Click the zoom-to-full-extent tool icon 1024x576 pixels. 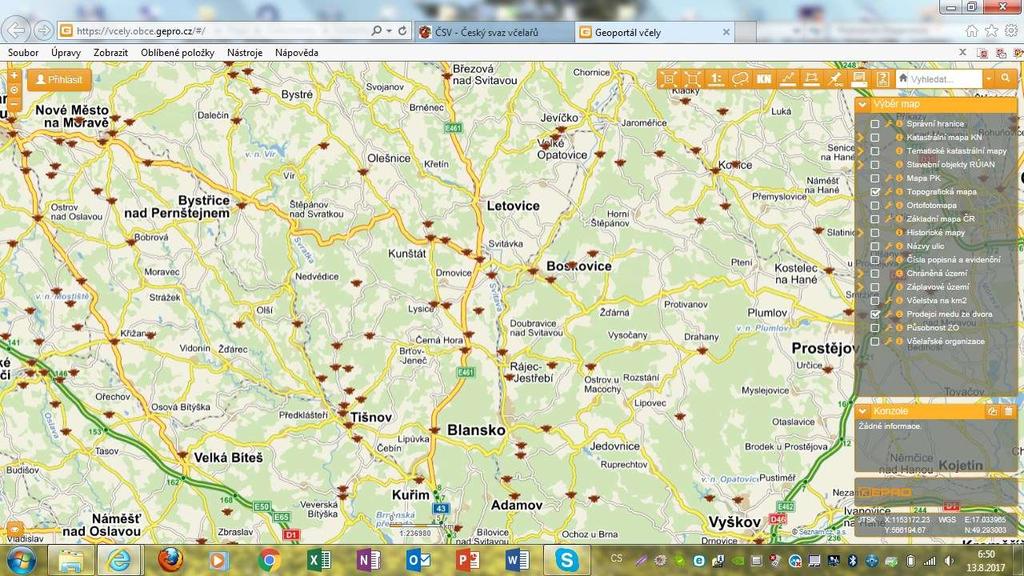pos(668,79)
